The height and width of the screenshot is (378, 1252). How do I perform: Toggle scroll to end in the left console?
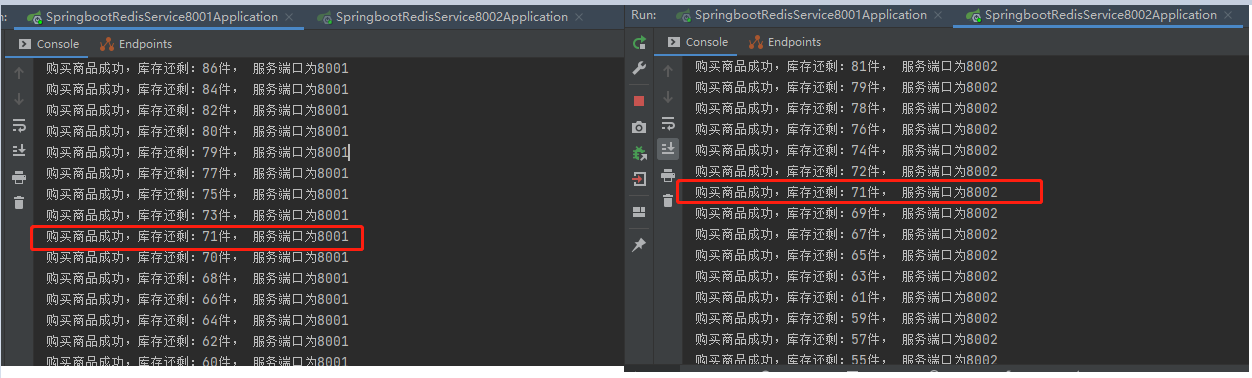pos(18,151)
